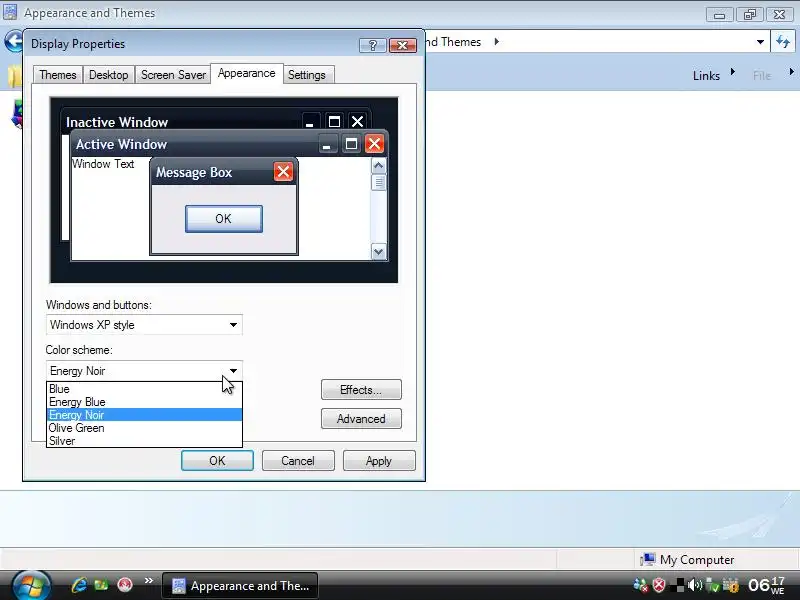Expand the arrow after Themes in address bar
This screenshot has height=600, width=800.
click(496, 42)
